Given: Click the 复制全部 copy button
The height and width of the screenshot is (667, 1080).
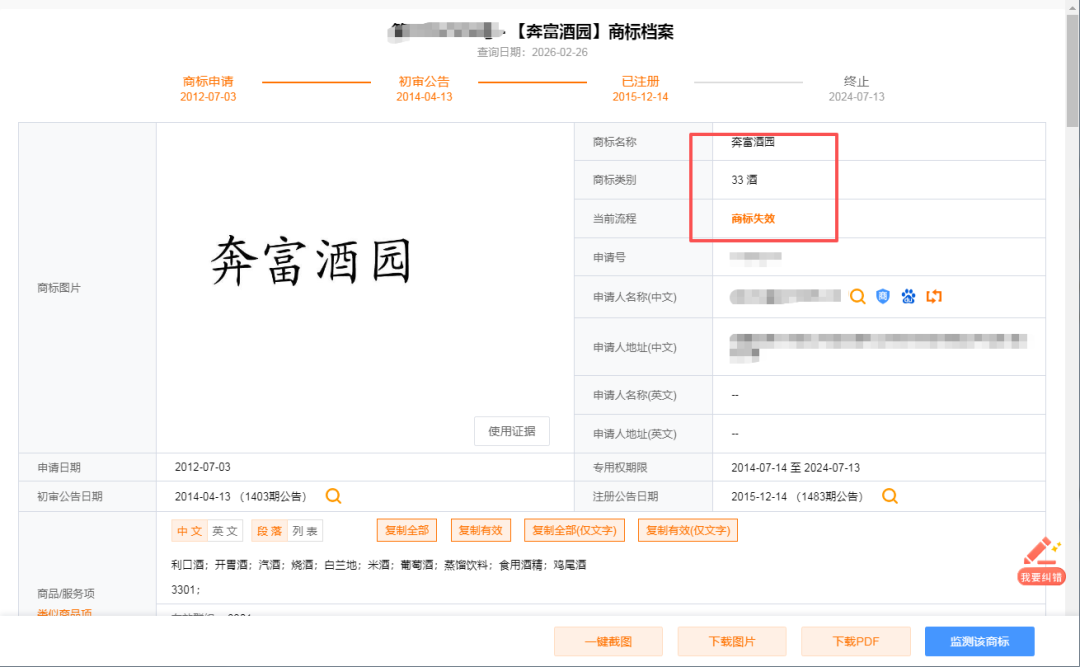Looking at the screenshot, I should 406,530.
